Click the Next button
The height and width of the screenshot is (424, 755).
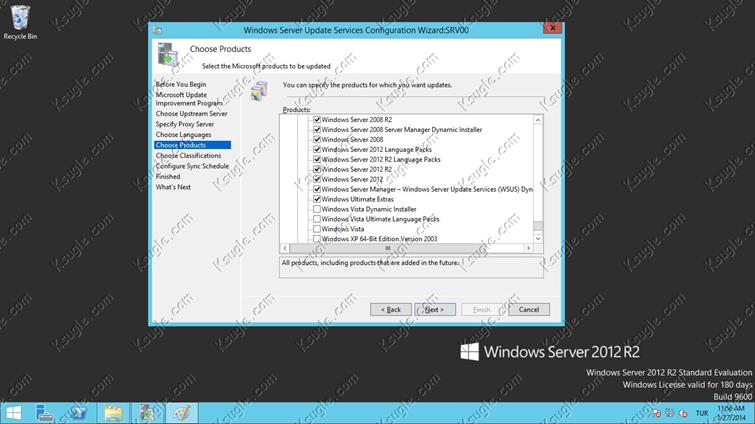[x=435, y=309]
